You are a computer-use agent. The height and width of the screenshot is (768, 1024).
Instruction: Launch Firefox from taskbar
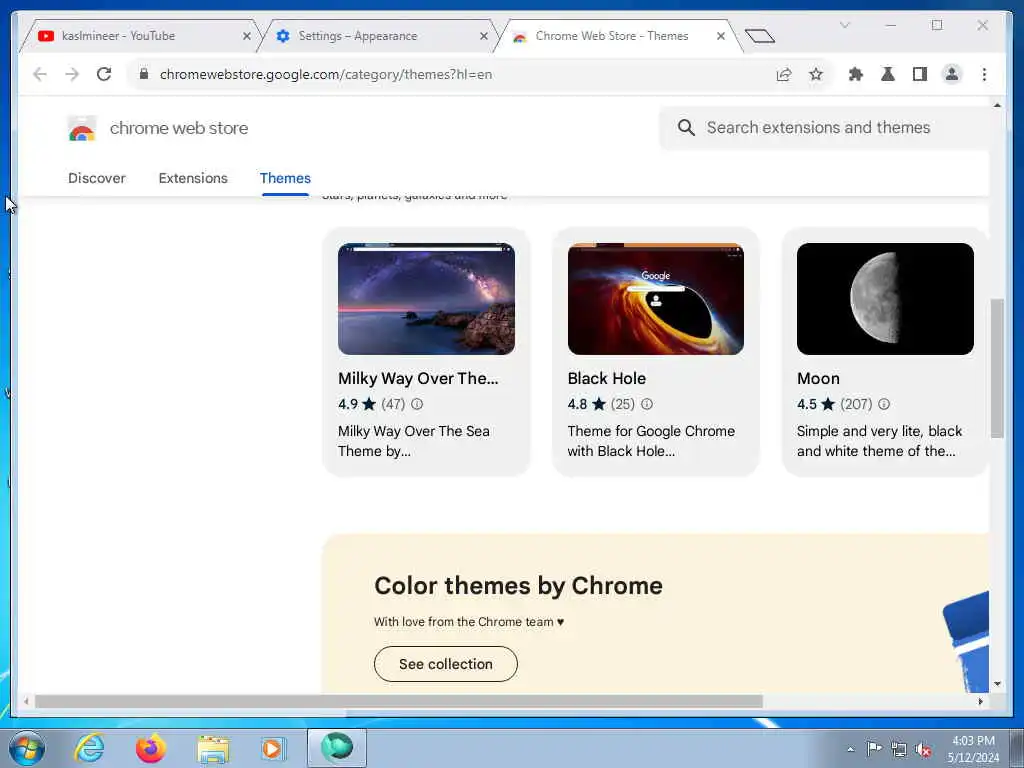(x=150, y=748)
